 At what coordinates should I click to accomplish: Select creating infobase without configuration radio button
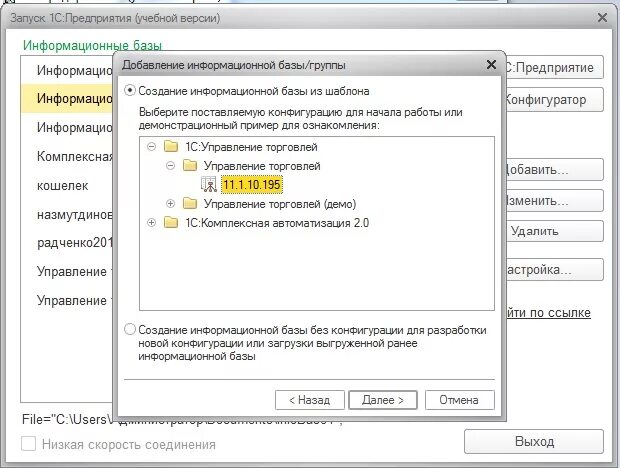coord(130,329)
